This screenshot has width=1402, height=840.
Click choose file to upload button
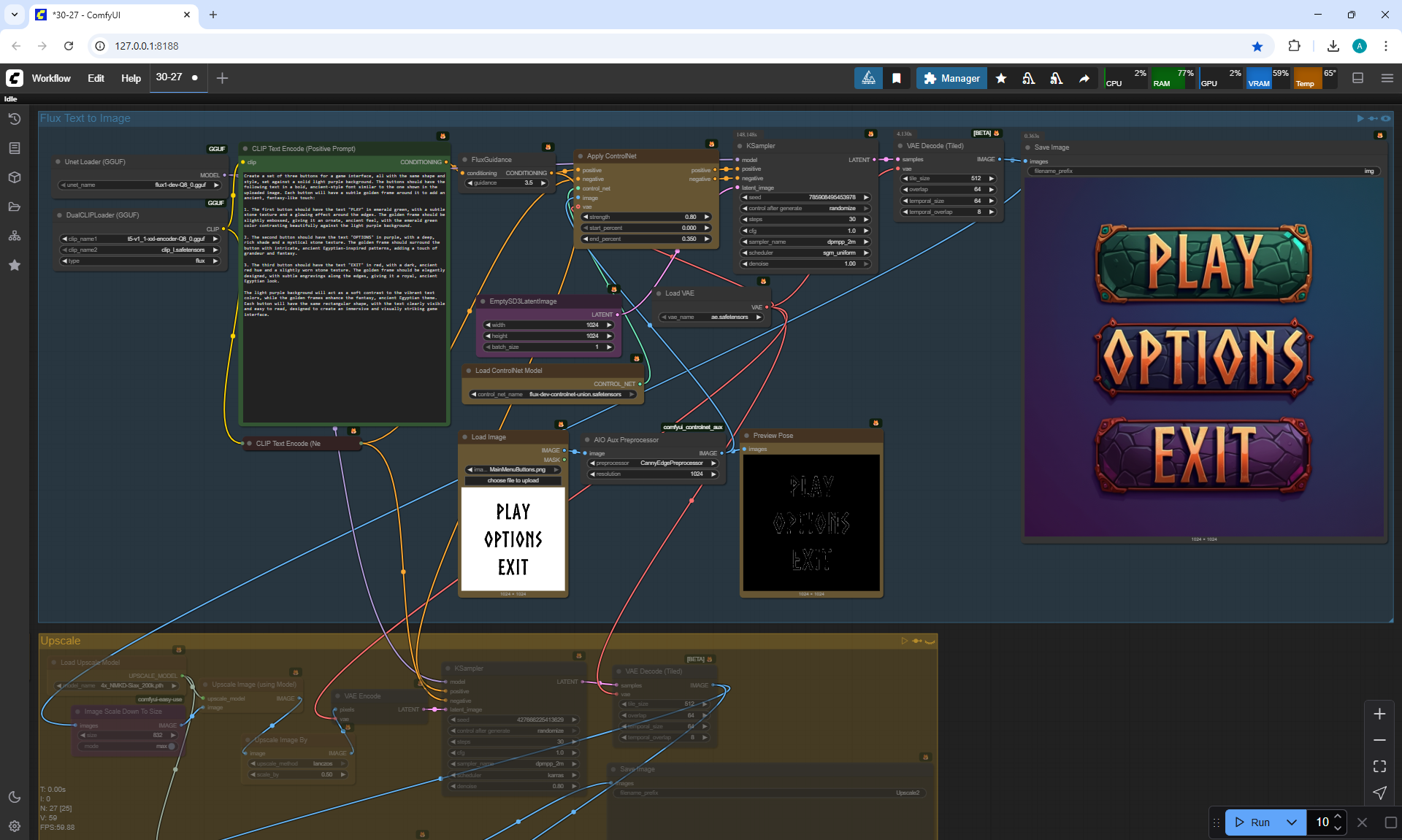click(x=513, y=480)
